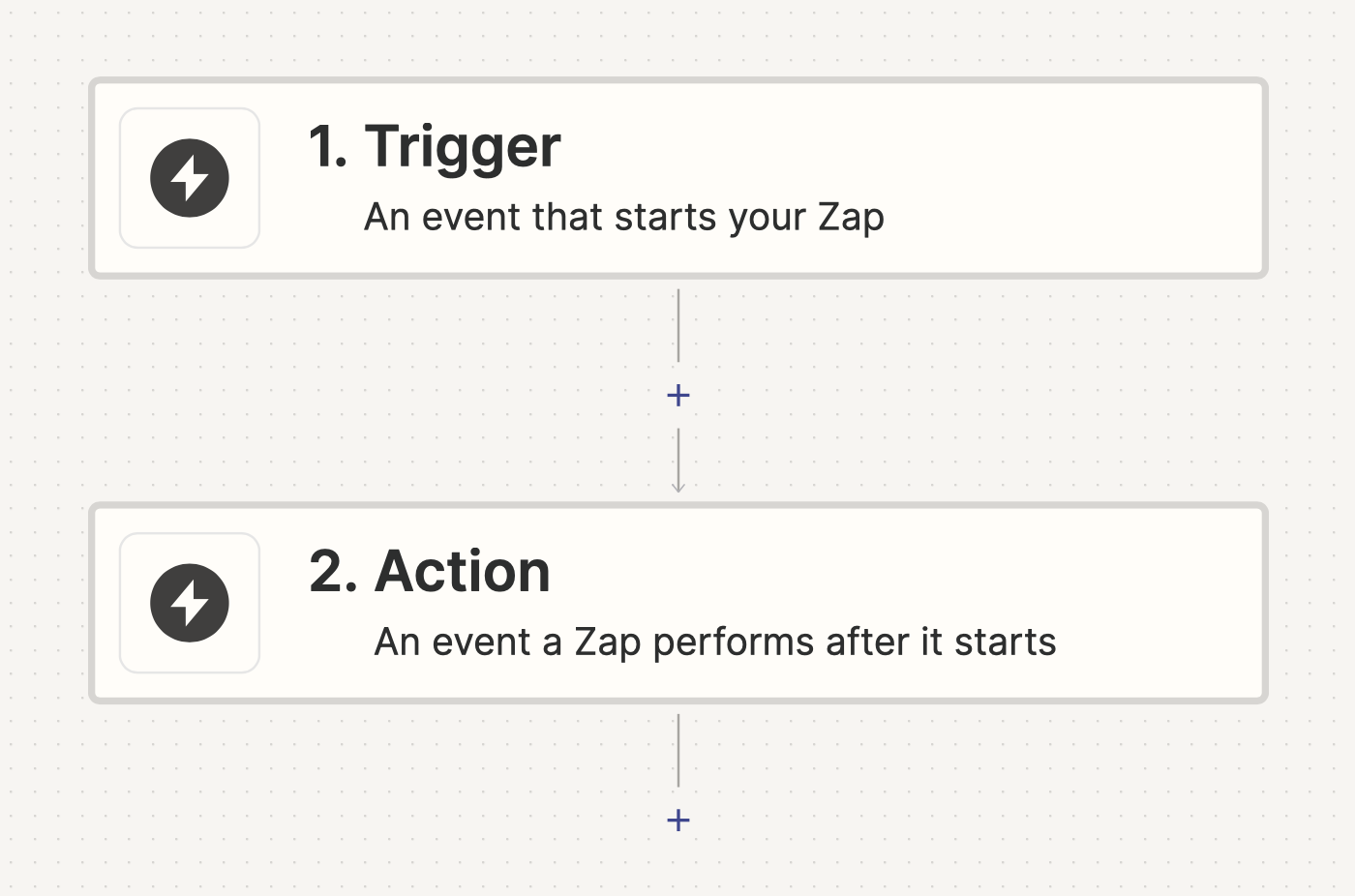Click the connector line just above the arrowhead
This screenshot has width=1355, height=896.
pos(678,455)
